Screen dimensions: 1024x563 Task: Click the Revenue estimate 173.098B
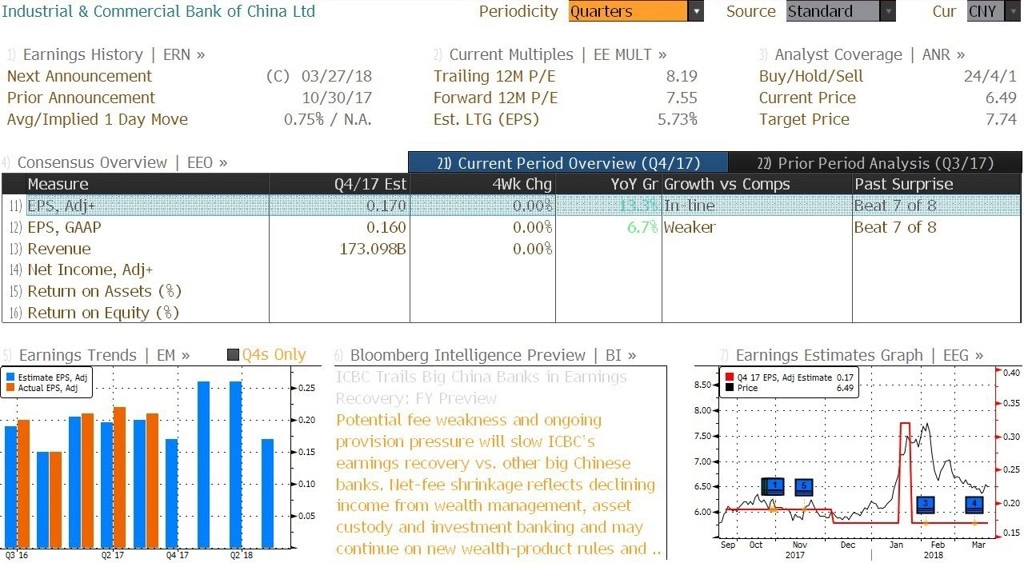(x=372, y=248)
